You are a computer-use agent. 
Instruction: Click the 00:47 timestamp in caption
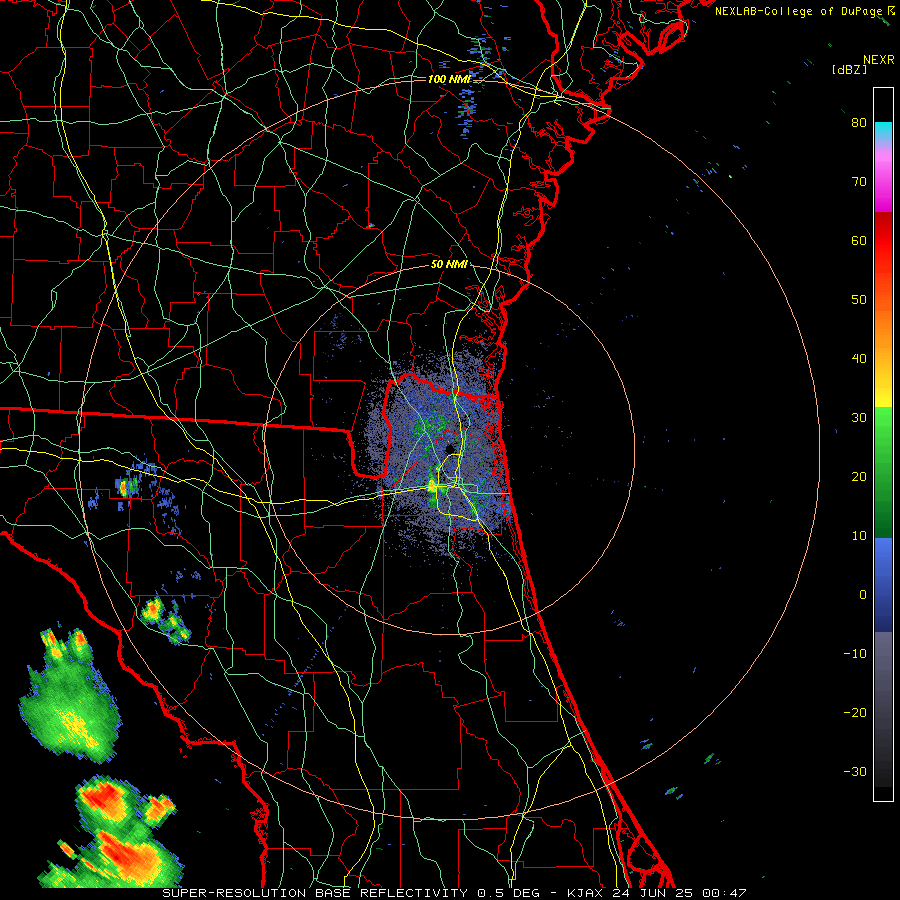(726, 893)
